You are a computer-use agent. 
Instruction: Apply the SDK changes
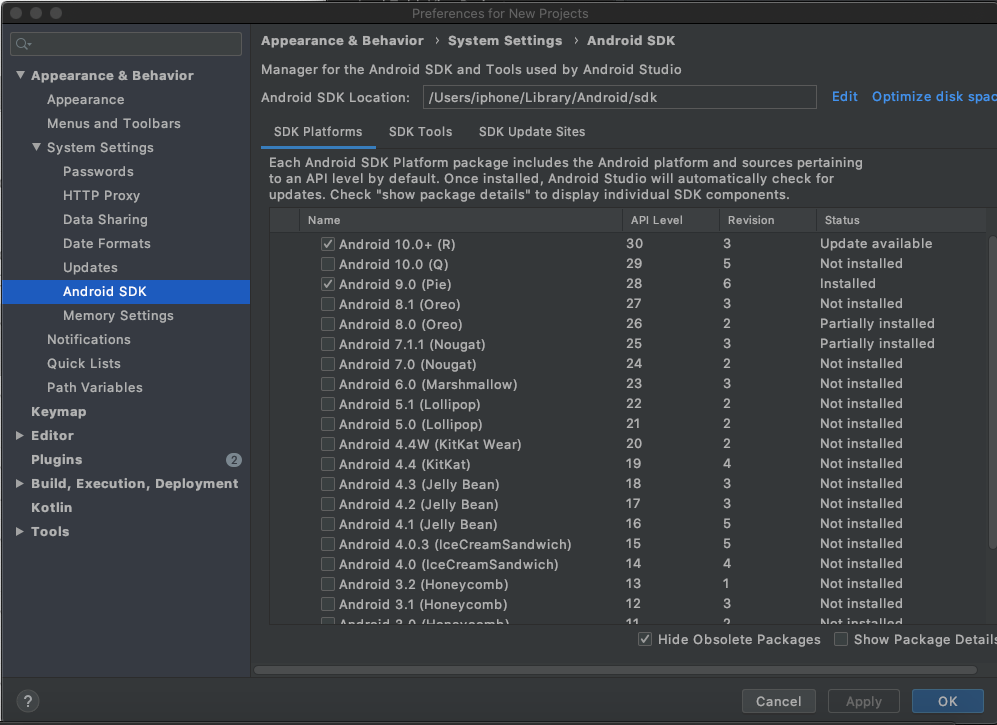pos(863,700)
